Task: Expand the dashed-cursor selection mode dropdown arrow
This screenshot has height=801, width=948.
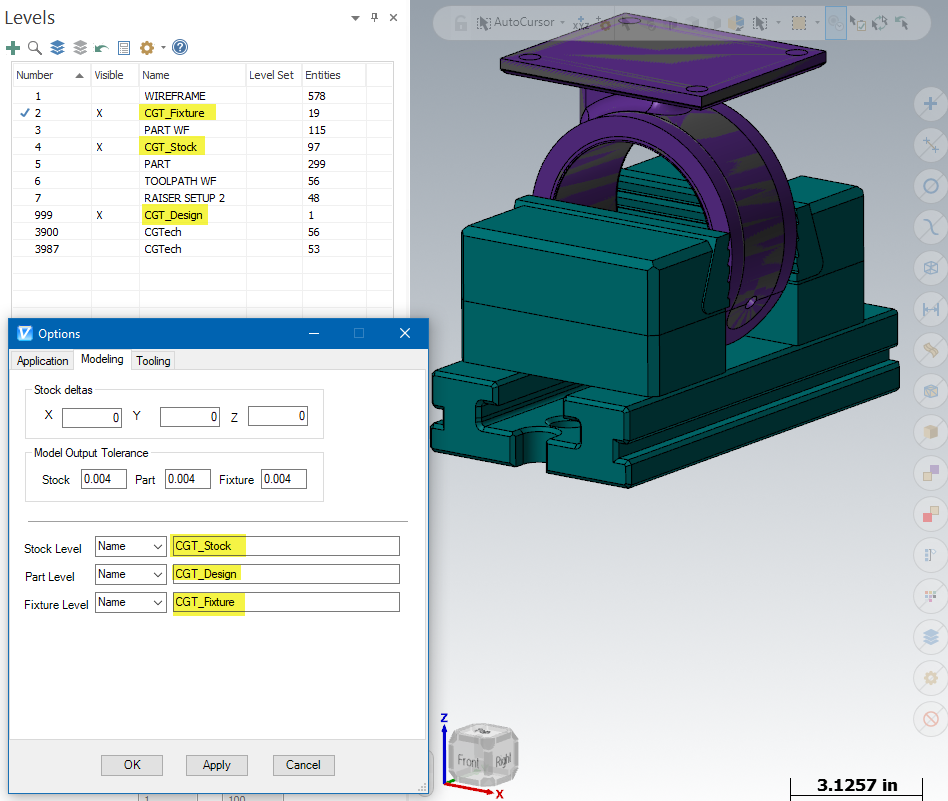Action: [778, 23]
